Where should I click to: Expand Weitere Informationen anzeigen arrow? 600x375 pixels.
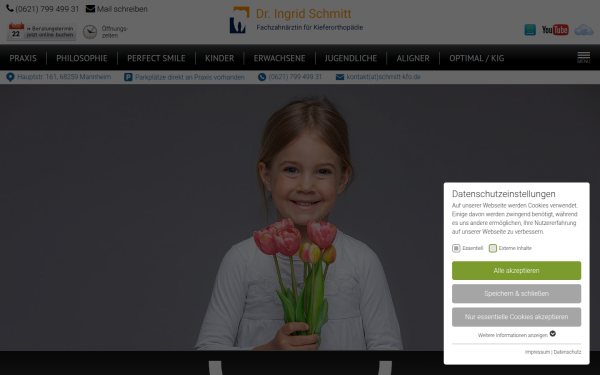click(553, 334)
